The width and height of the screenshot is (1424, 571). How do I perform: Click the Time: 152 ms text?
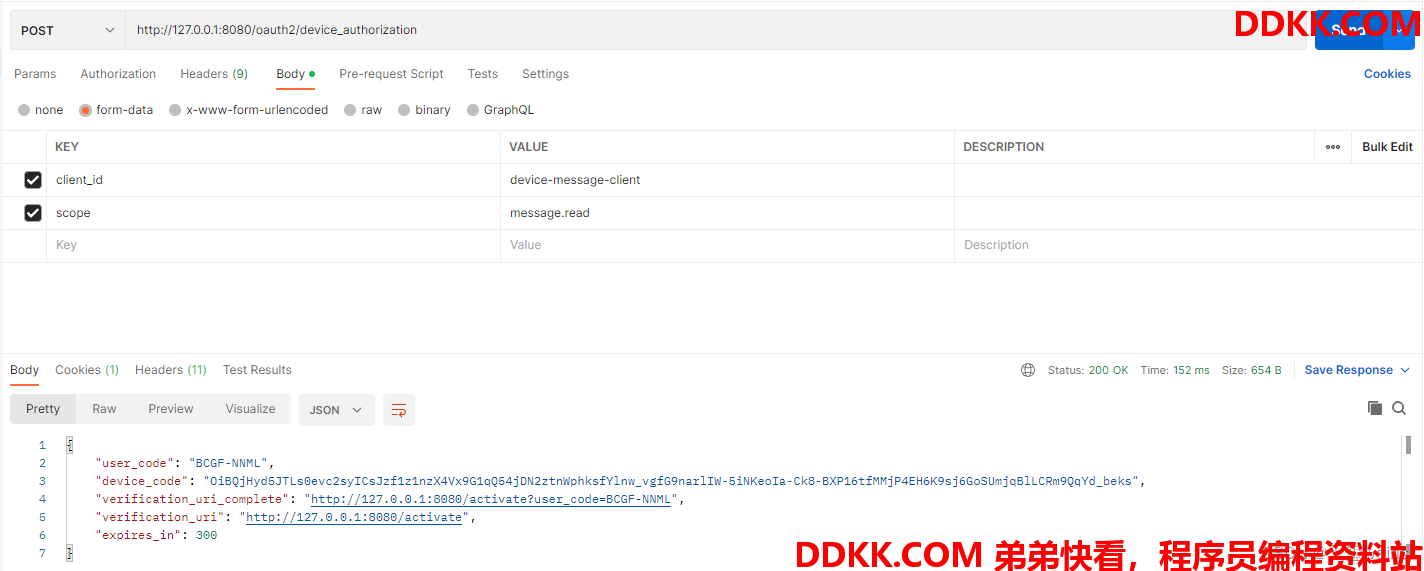[1175, 370]
